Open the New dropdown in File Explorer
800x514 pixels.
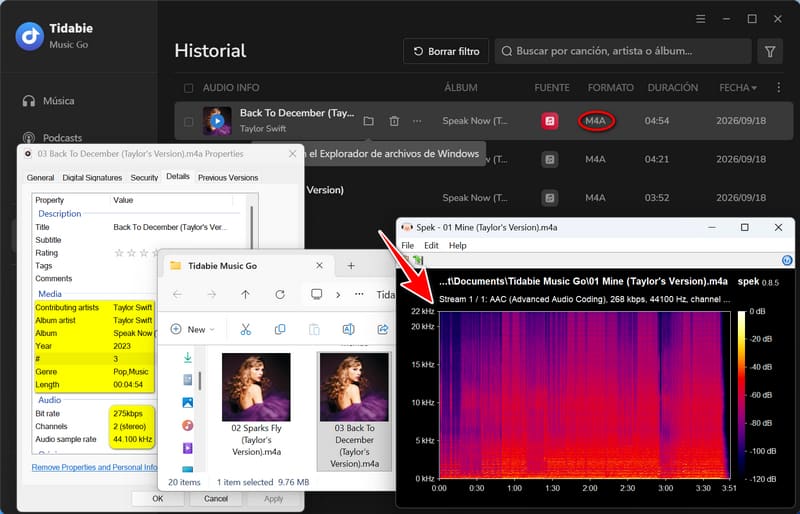point(192,330)
